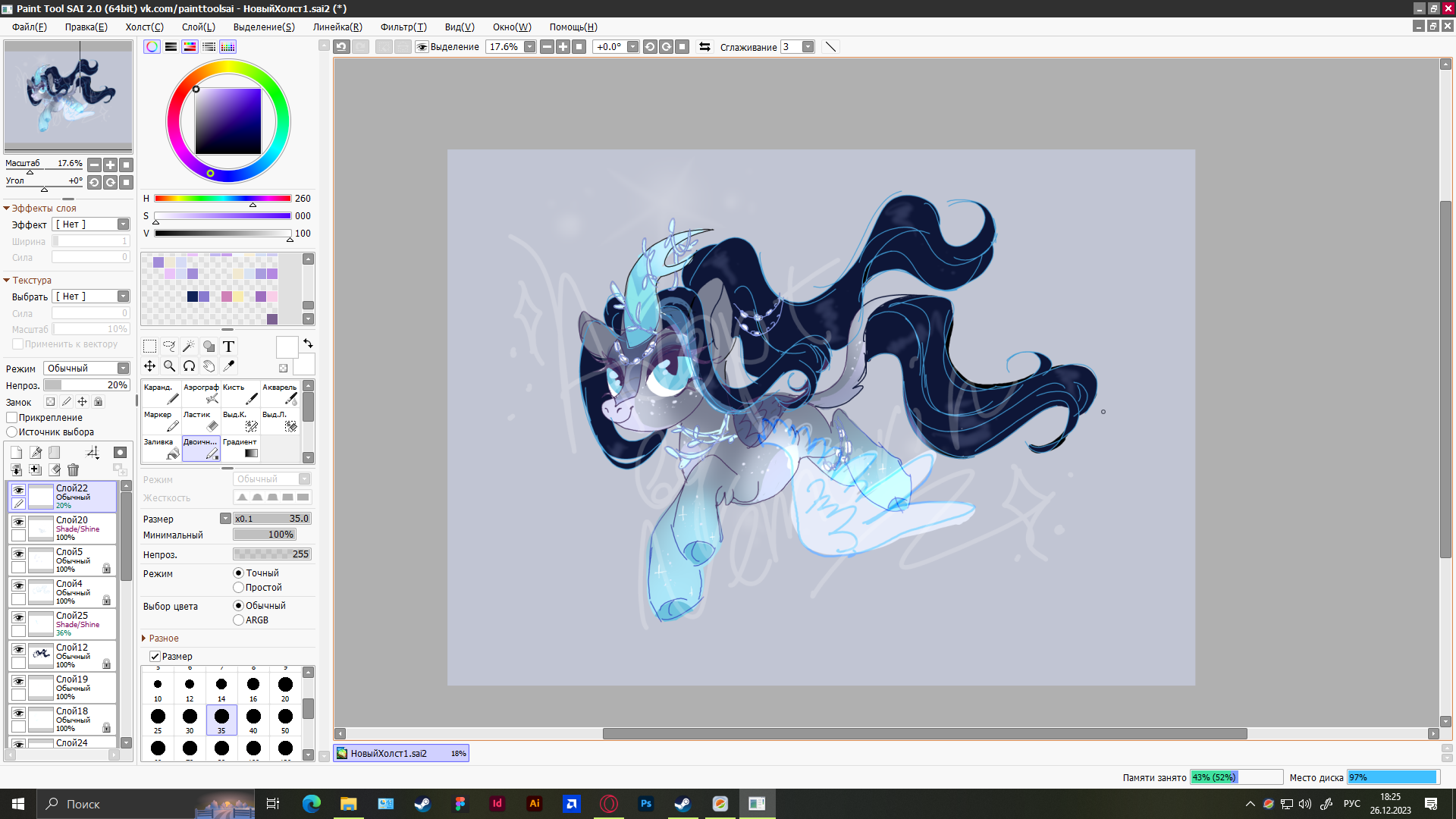Swap foreground and background colors

point(308,344)
